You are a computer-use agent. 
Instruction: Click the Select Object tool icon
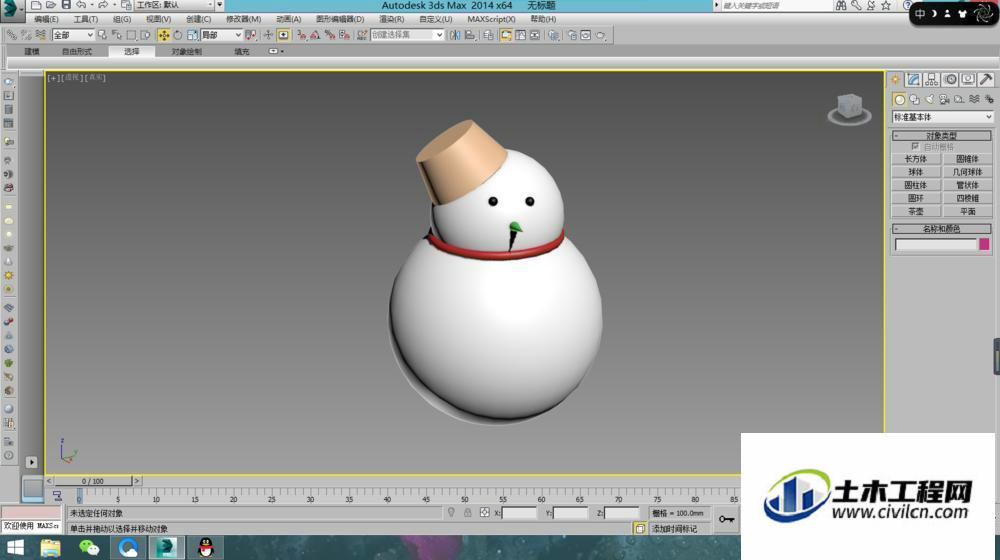point(102,35)
